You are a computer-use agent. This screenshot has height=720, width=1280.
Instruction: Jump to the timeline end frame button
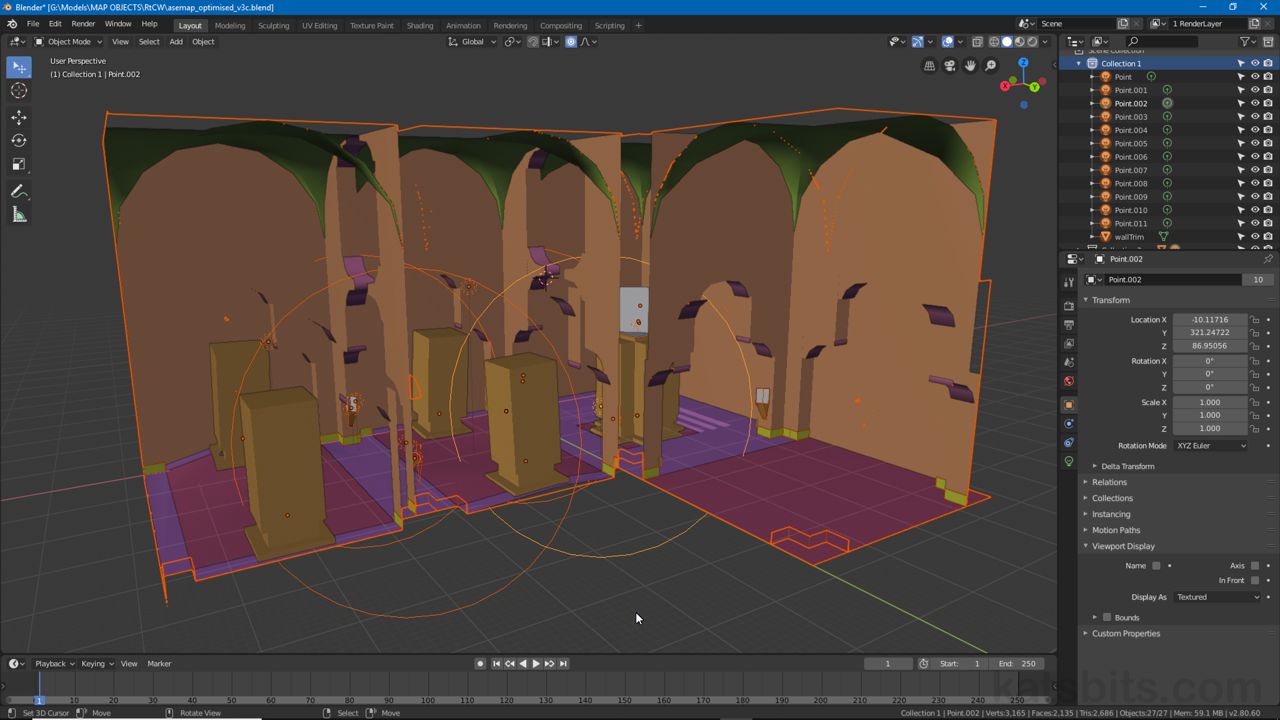[x=563, y=664]
